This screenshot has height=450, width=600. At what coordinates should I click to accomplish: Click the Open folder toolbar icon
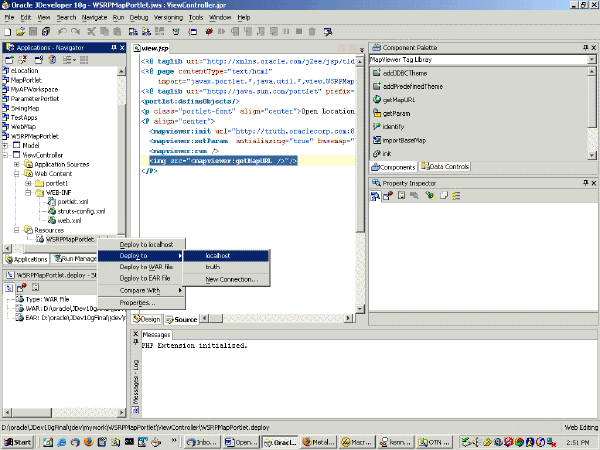pos(20,32)
